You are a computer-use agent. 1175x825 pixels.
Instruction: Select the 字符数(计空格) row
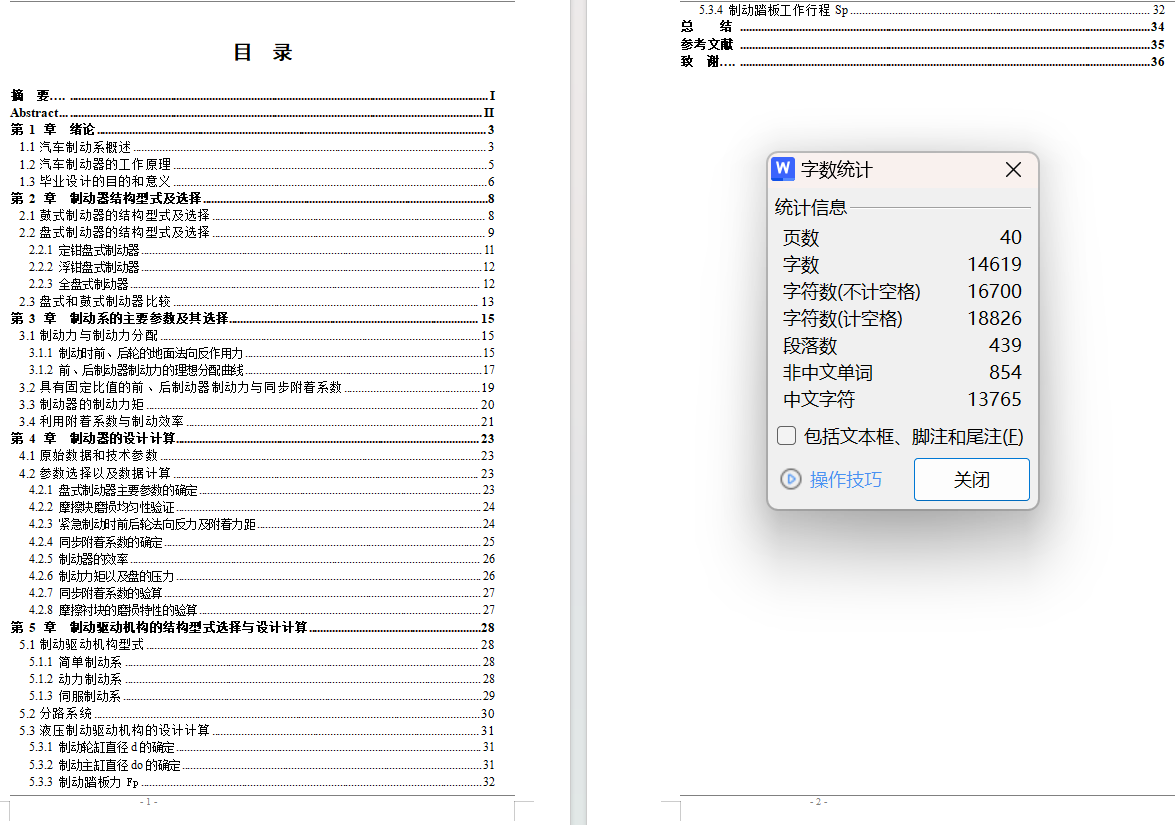902,318
